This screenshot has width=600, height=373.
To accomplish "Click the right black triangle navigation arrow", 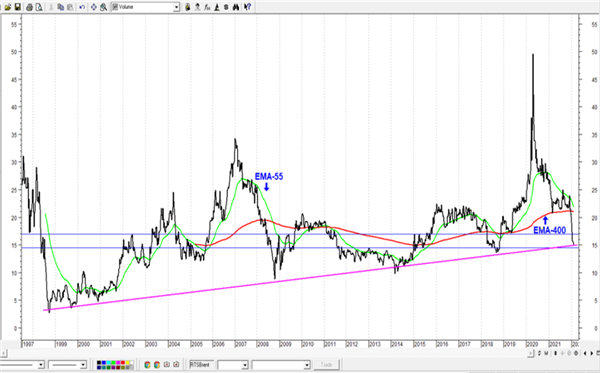I will click(x=592, y=353).
